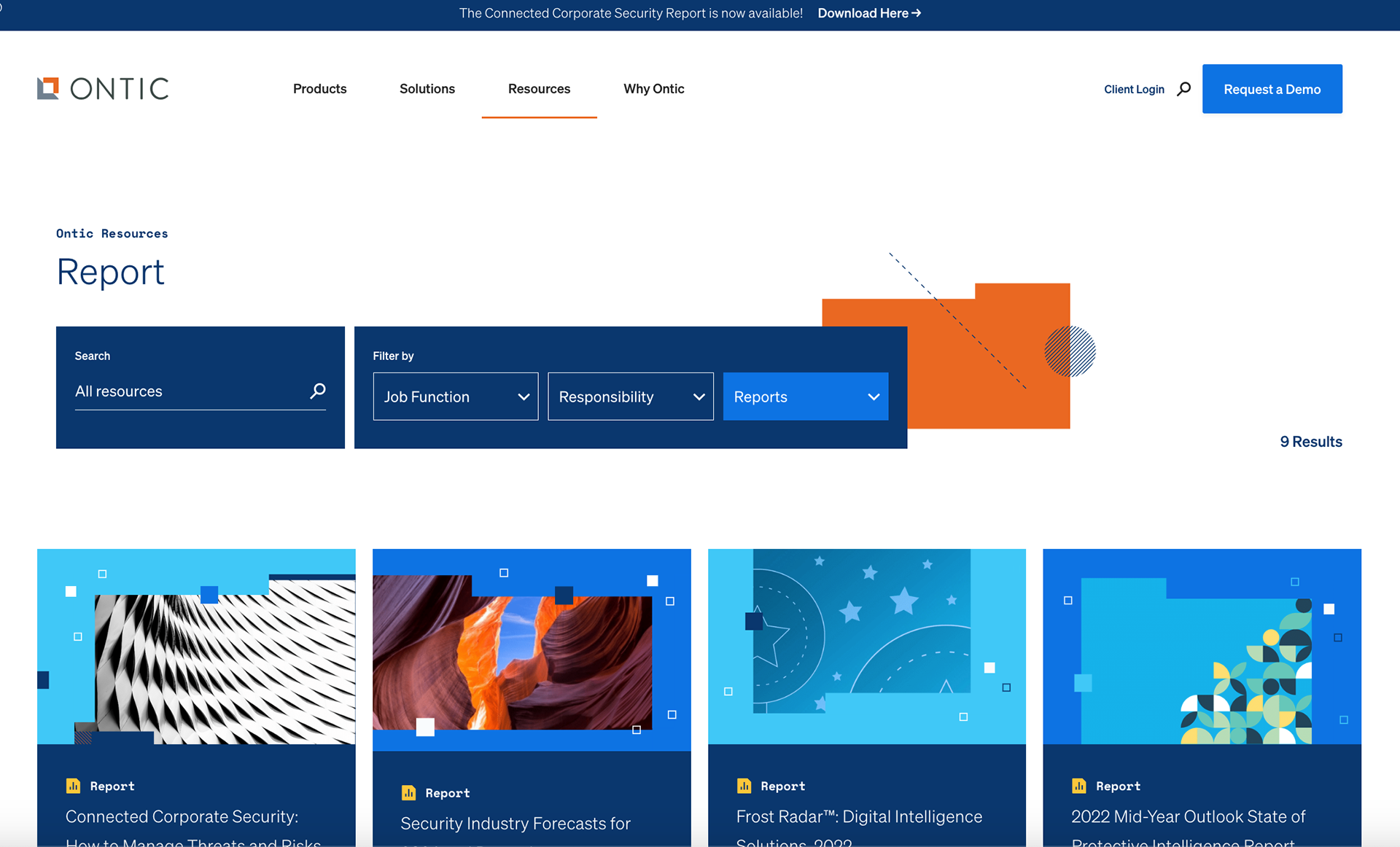Open the Solutions menu
The image size is (1400, 847).
point(427,89)
